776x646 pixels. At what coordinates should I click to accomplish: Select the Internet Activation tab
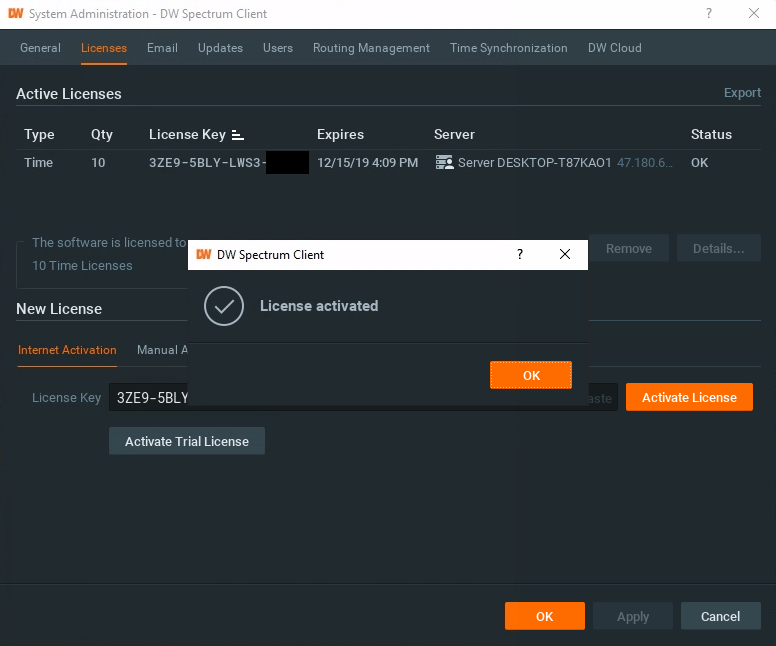[67, 350]
